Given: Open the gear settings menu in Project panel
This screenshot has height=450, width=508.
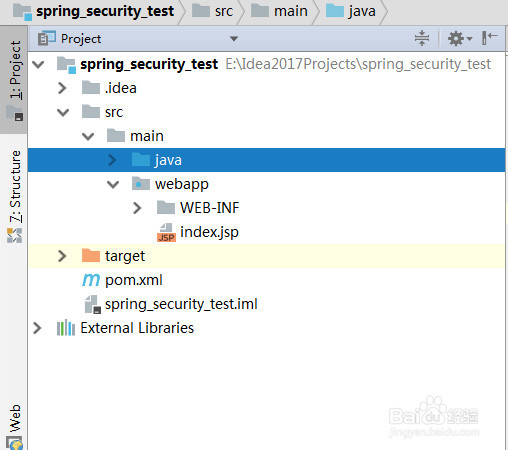Looking at the screenshot, I should coord(460,39).
